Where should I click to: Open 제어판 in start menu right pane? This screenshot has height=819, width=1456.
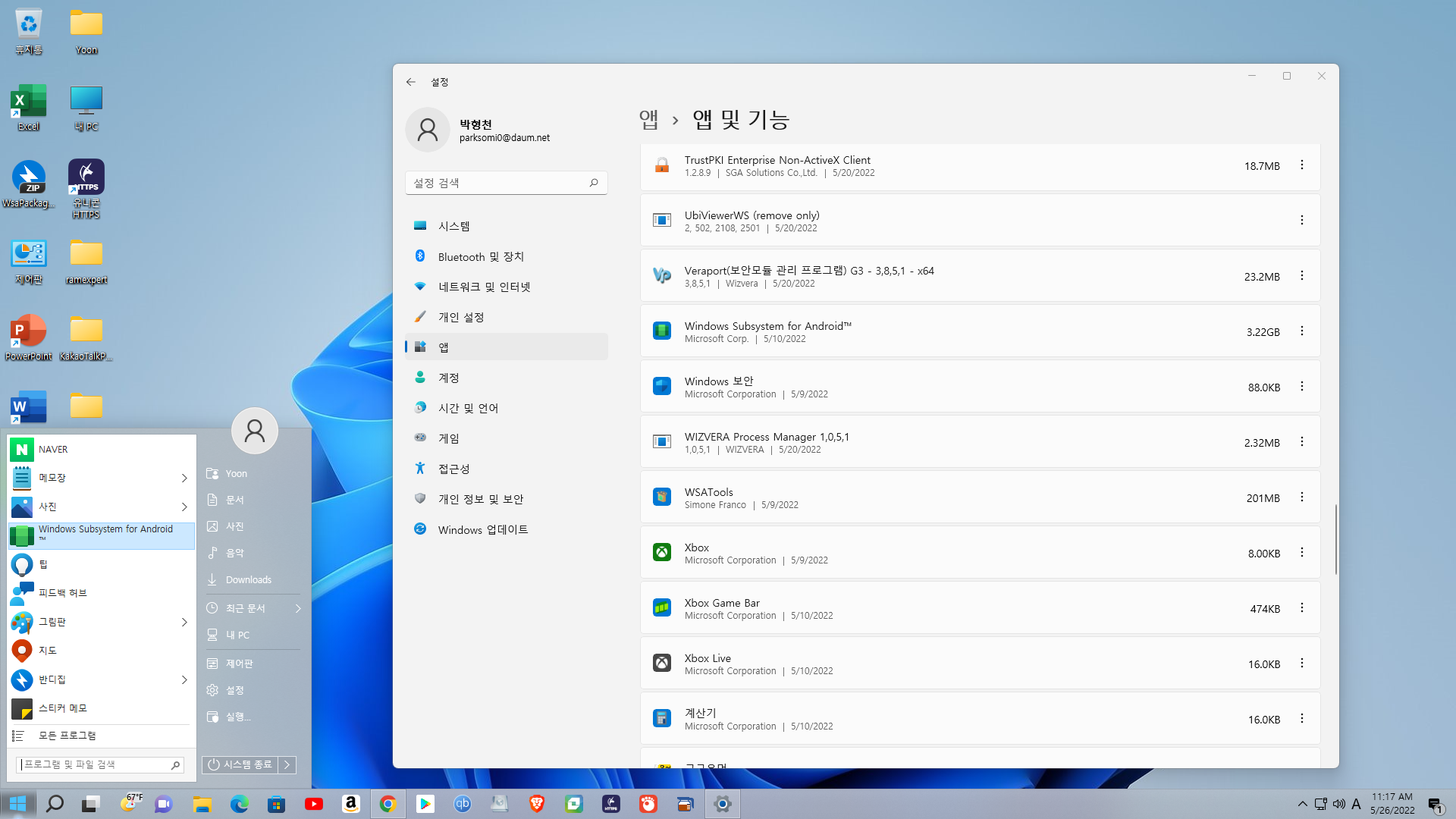240,664
